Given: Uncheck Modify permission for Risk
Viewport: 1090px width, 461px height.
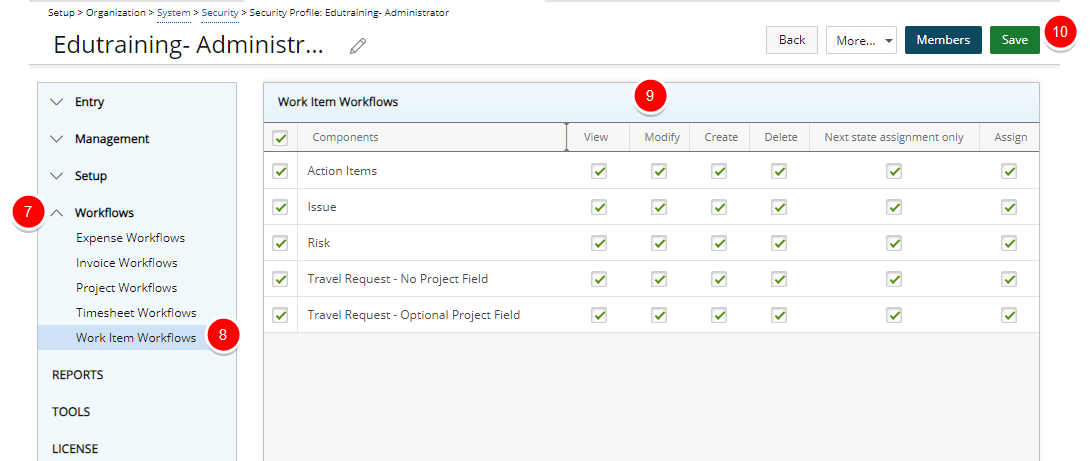Looking at the screenshot, I should click(659, 243).
